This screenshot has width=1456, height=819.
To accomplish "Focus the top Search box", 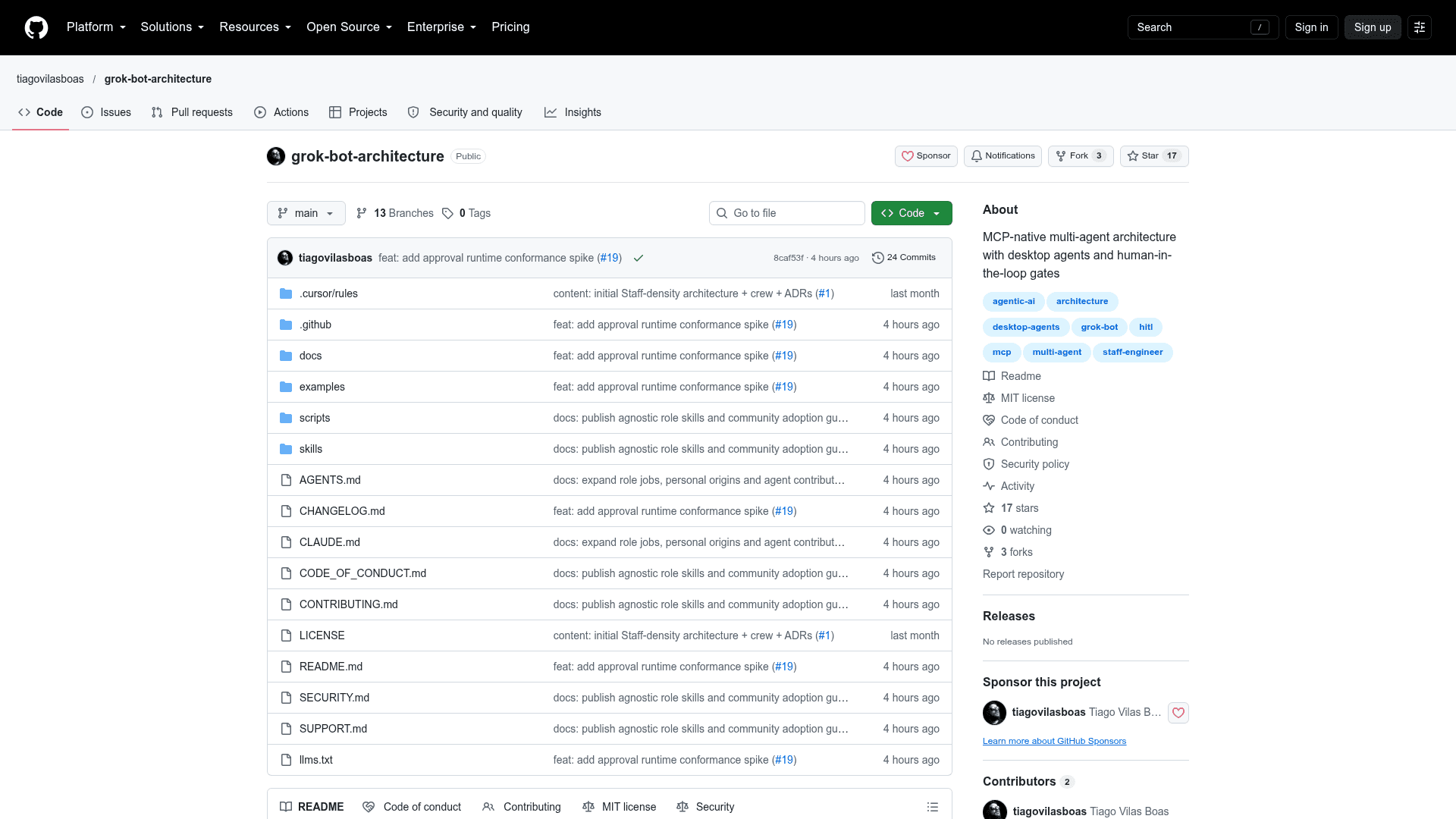I will 1203,27.
